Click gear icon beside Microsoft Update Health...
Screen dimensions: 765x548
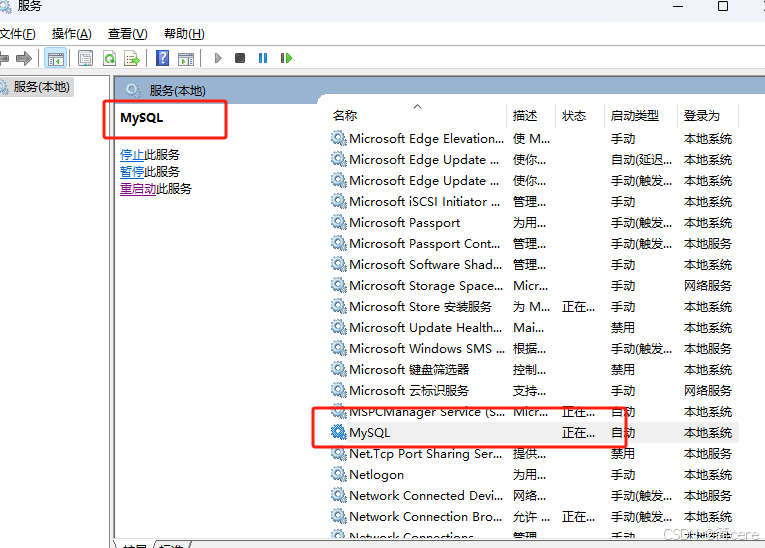pos(339,326)
